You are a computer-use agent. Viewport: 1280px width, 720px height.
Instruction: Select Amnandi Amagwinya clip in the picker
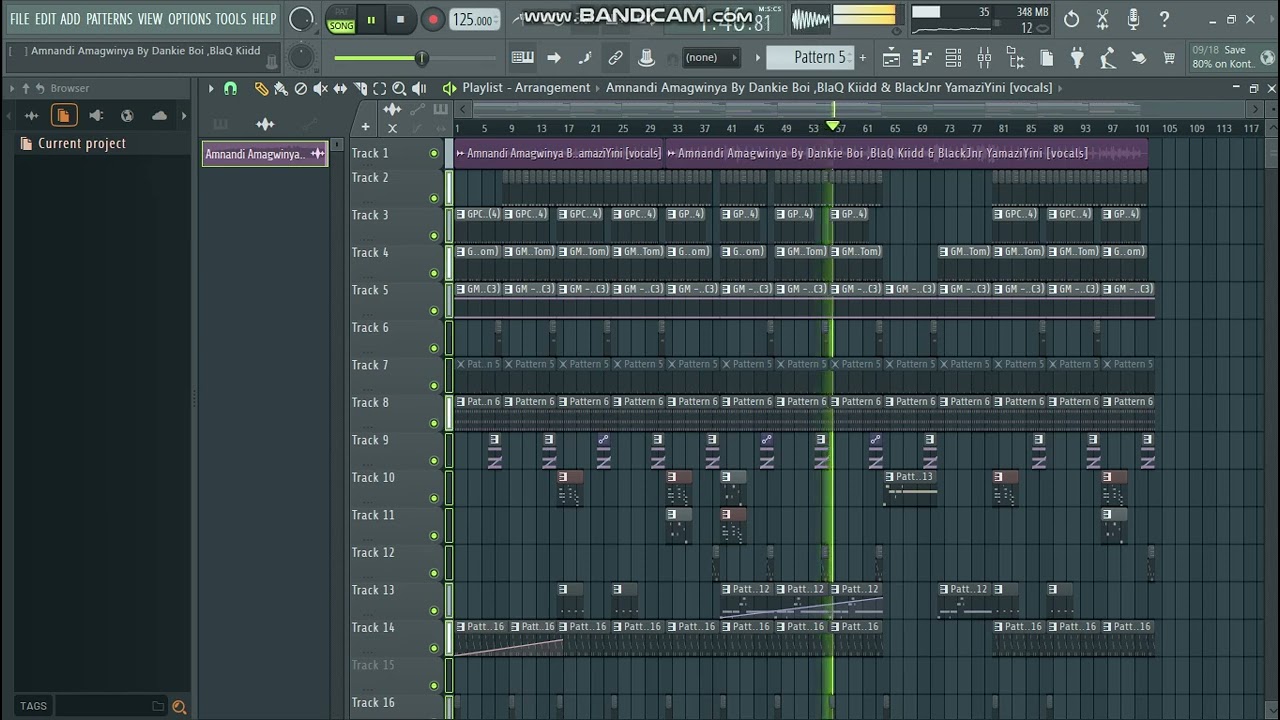pos(265,154)
